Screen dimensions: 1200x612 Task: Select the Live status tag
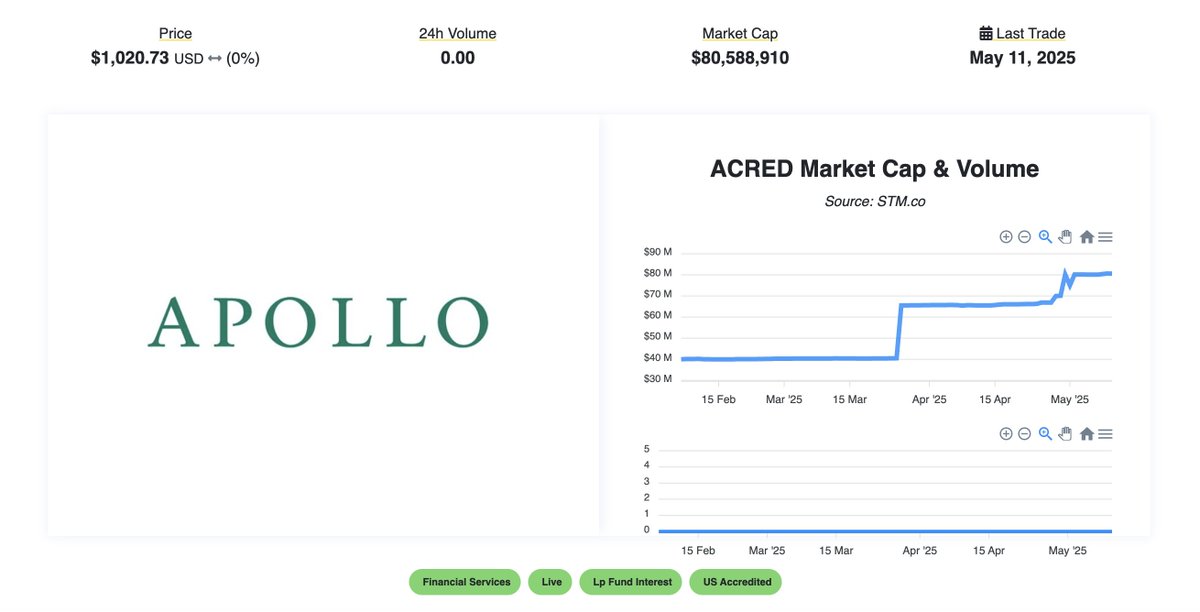click(x=551, y=582)
